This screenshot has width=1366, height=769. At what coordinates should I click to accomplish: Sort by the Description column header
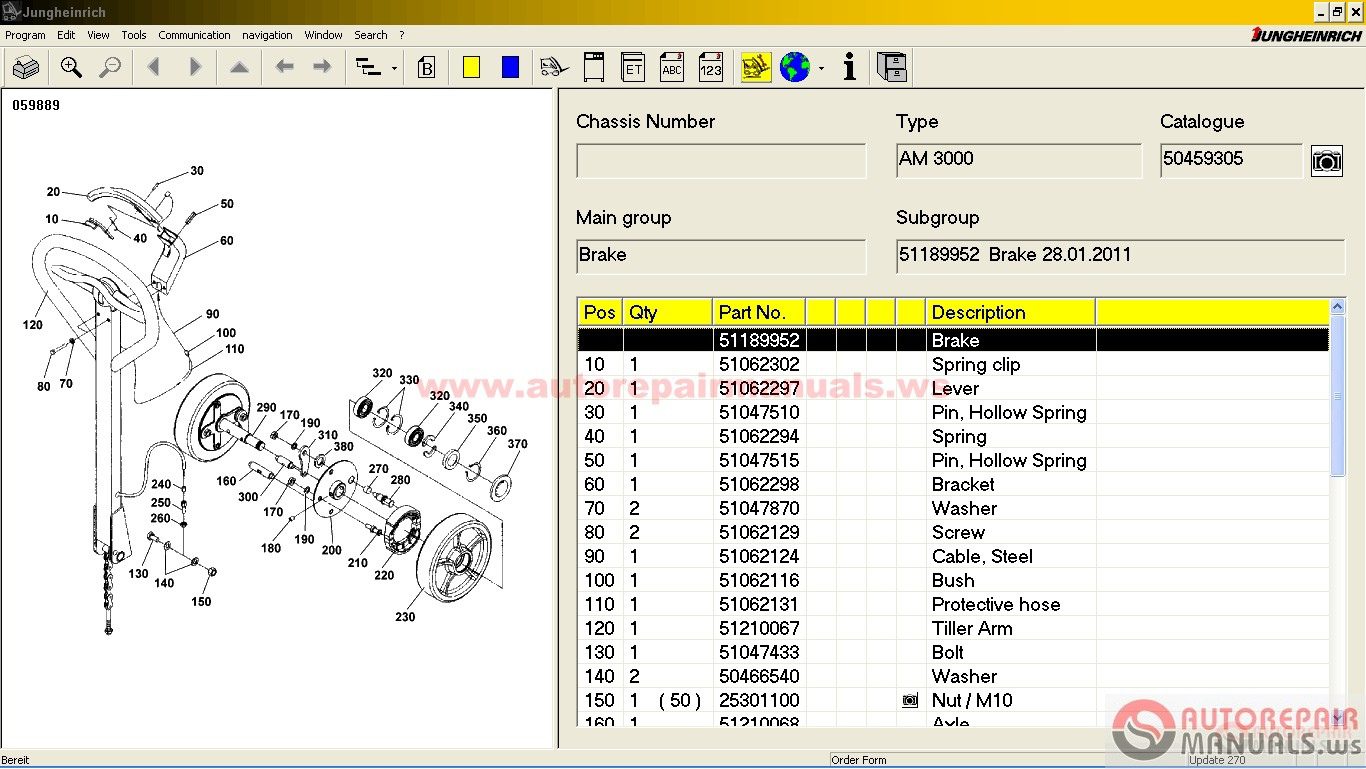pyautogui.click(x=1011, y=312)
